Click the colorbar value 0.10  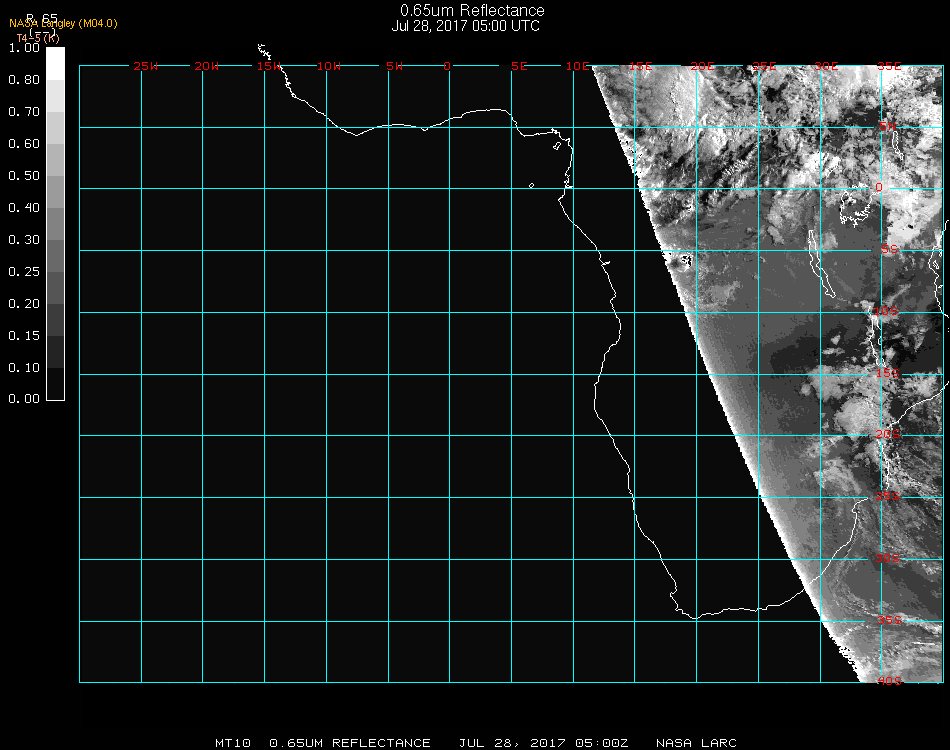pos(24,368)
